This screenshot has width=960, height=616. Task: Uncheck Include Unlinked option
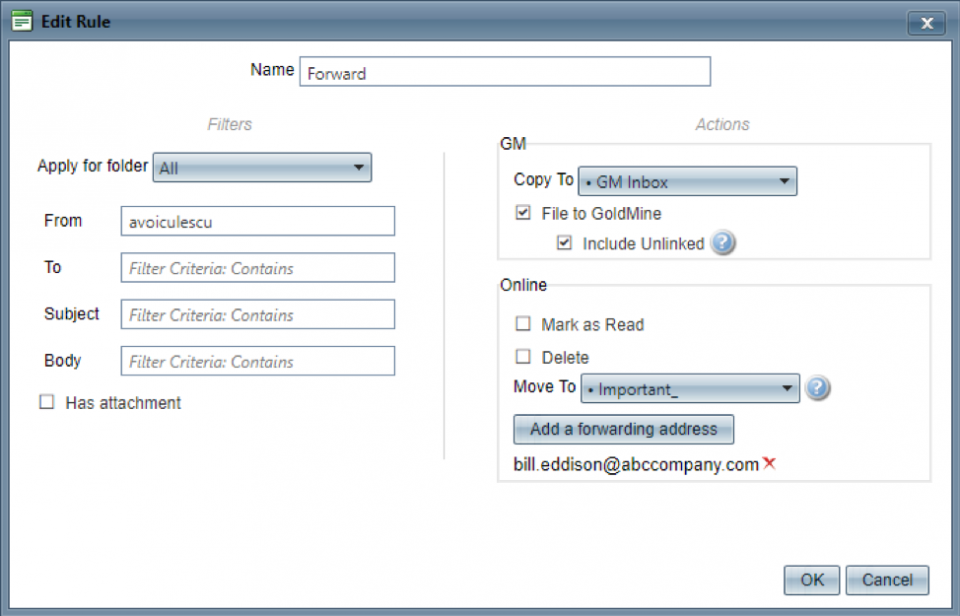(564, 242)
